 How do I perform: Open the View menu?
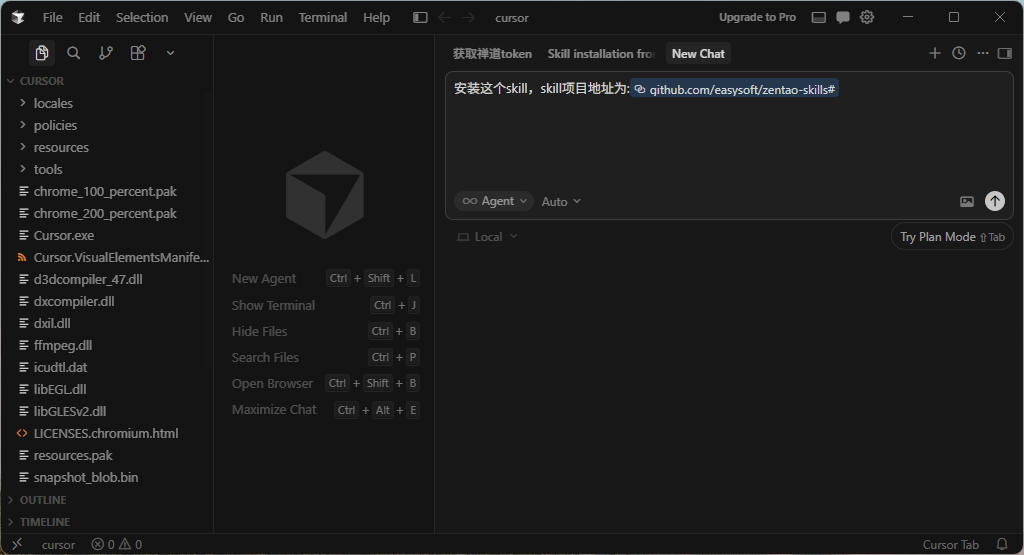click(x=198, y=18)
